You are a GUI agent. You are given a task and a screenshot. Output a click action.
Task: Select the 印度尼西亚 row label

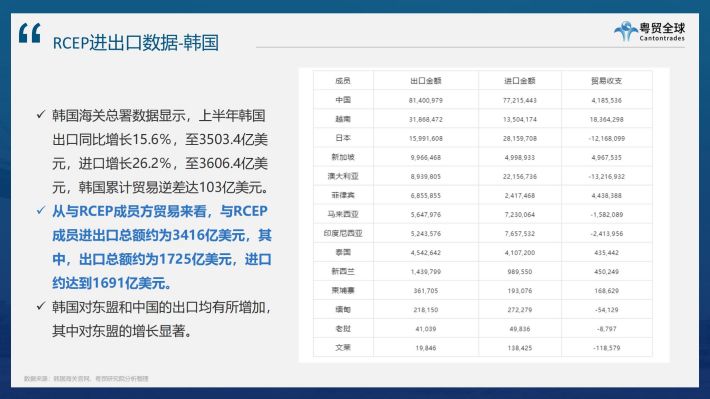pos(343,233)
